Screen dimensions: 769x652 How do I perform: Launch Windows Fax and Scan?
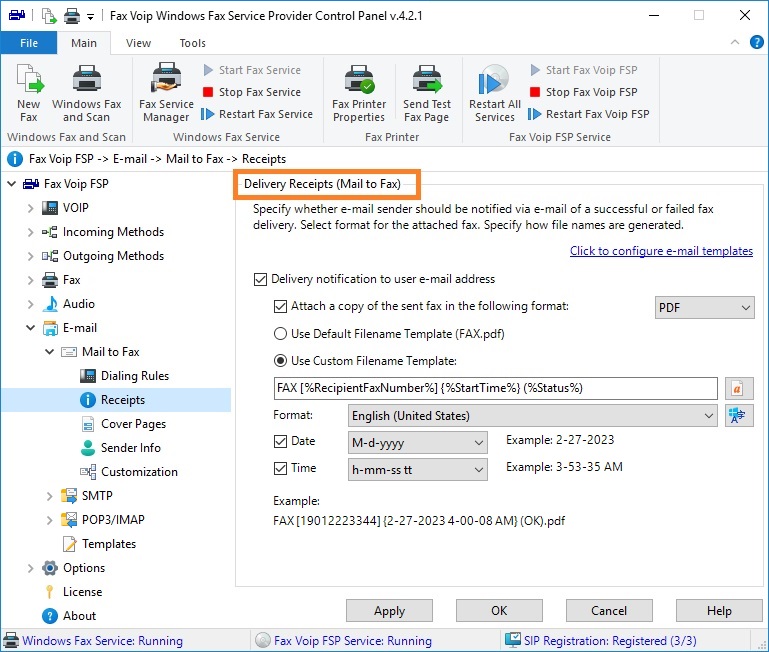pyautogui.click(x=86, y=93)
